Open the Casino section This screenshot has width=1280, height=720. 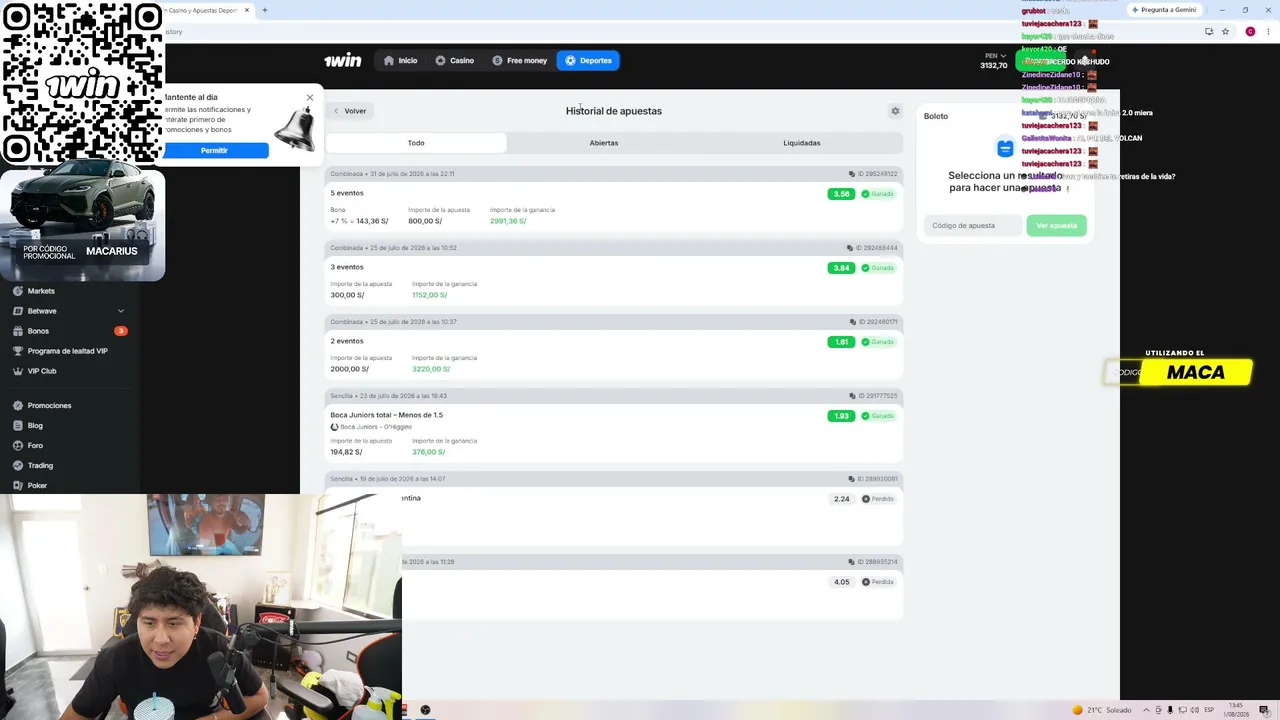click(x=454, y=61)
